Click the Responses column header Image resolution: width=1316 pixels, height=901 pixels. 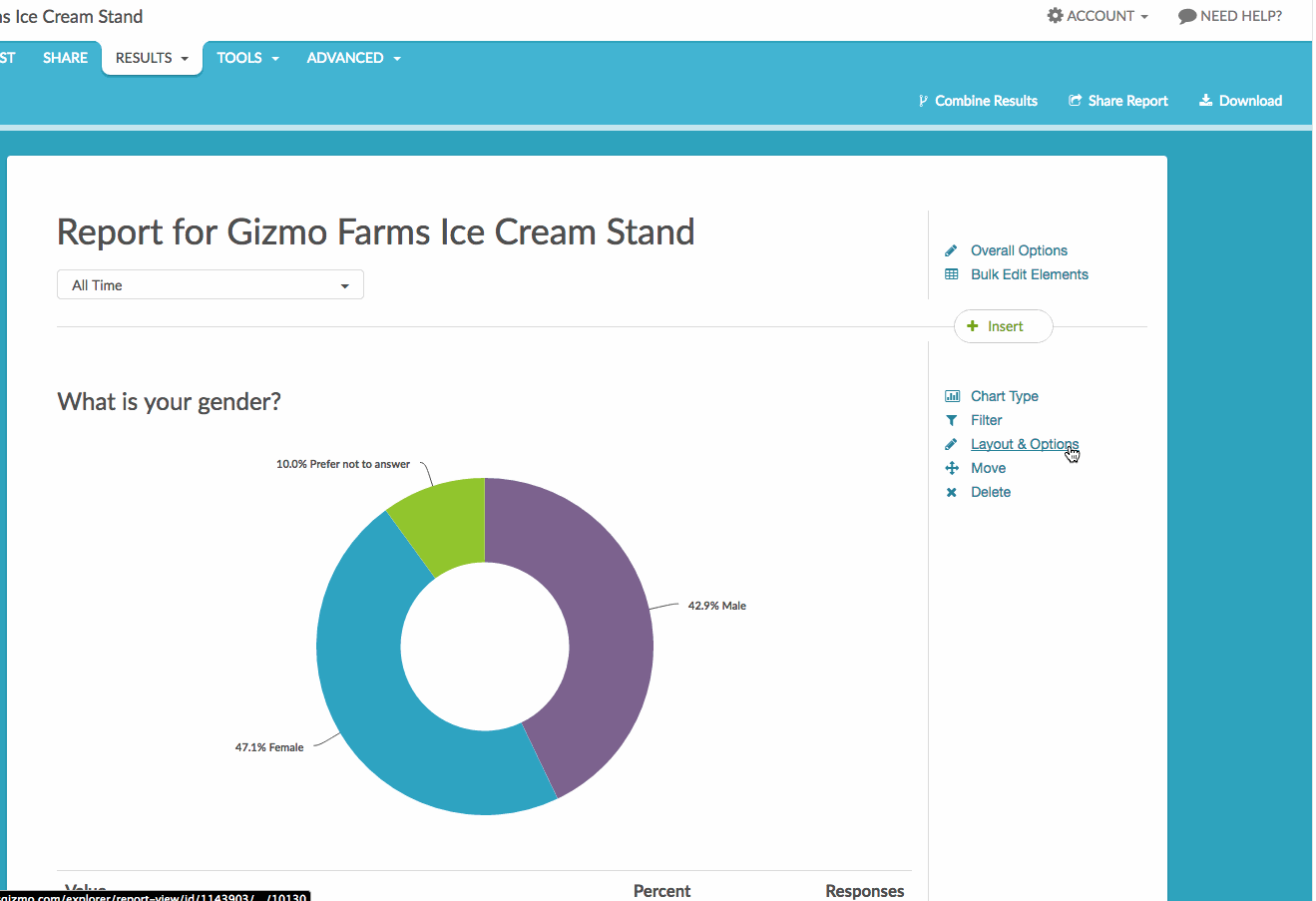pyautogui.click(x=865, y=891)
